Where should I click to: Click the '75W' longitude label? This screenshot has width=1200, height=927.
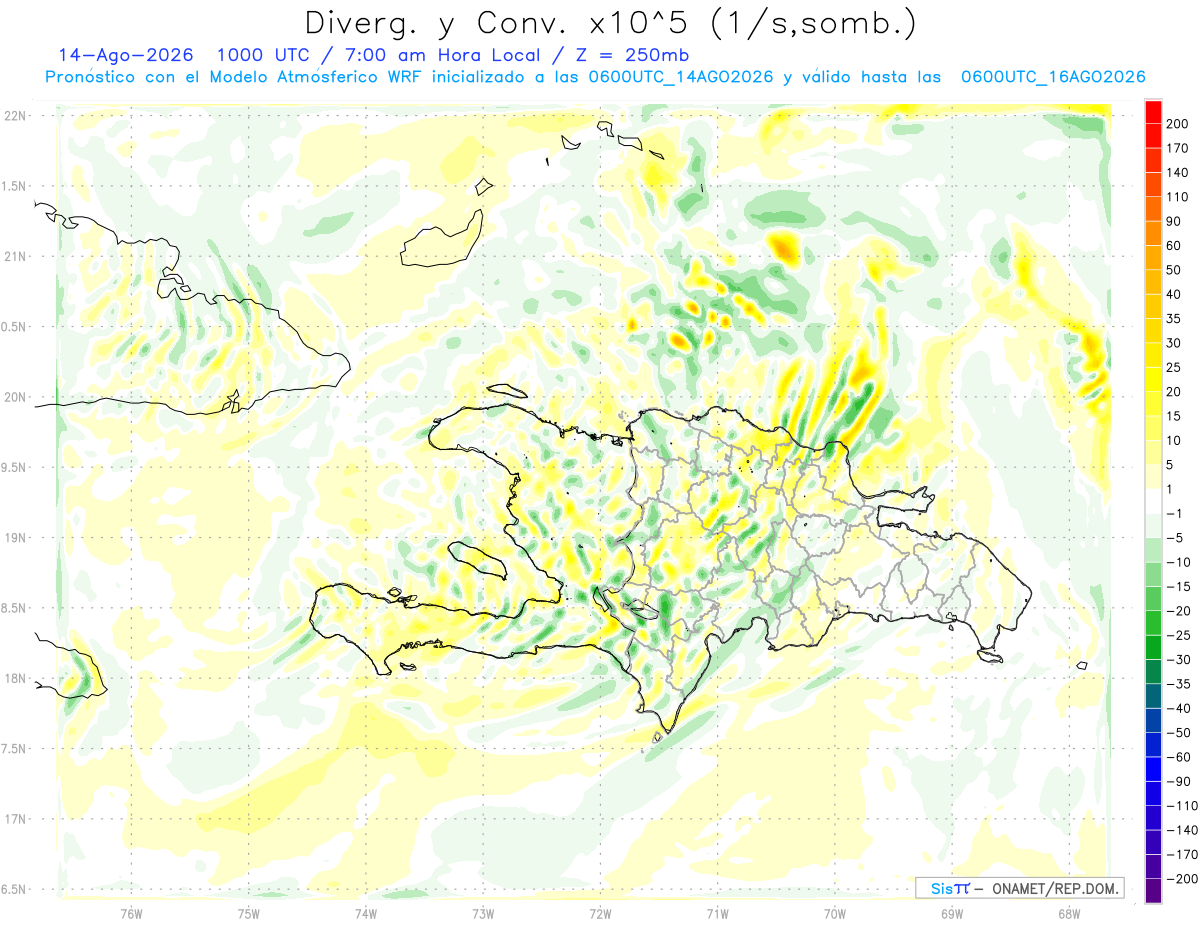coord(249,913)
